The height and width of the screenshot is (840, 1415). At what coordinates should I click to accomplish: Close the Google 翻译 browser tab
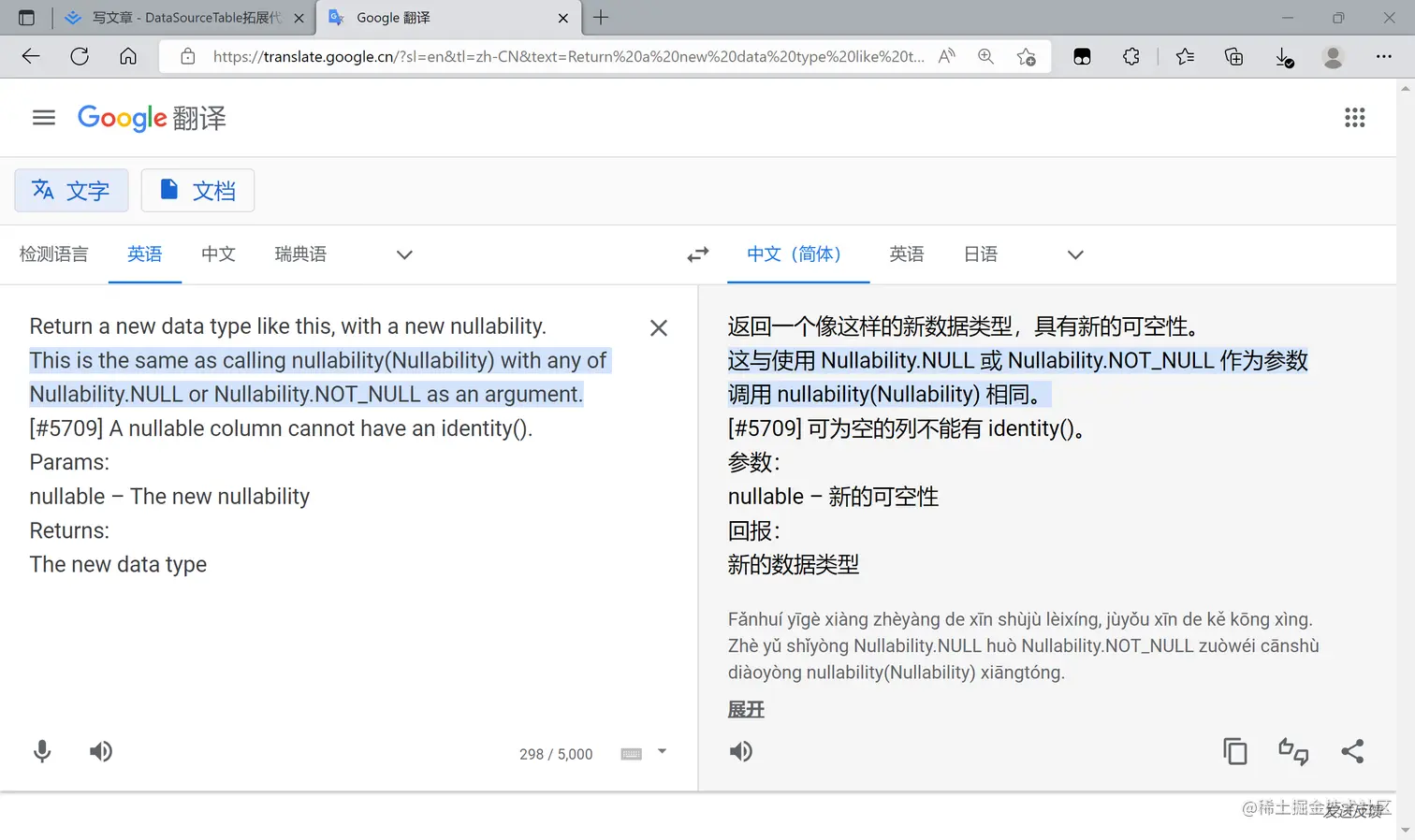[563, 18]
